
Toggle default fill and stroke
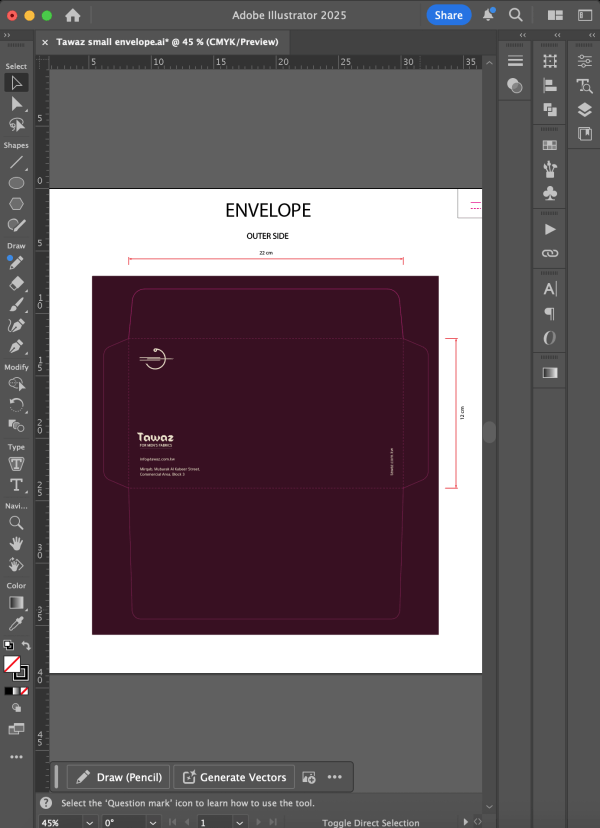[8, 647]
